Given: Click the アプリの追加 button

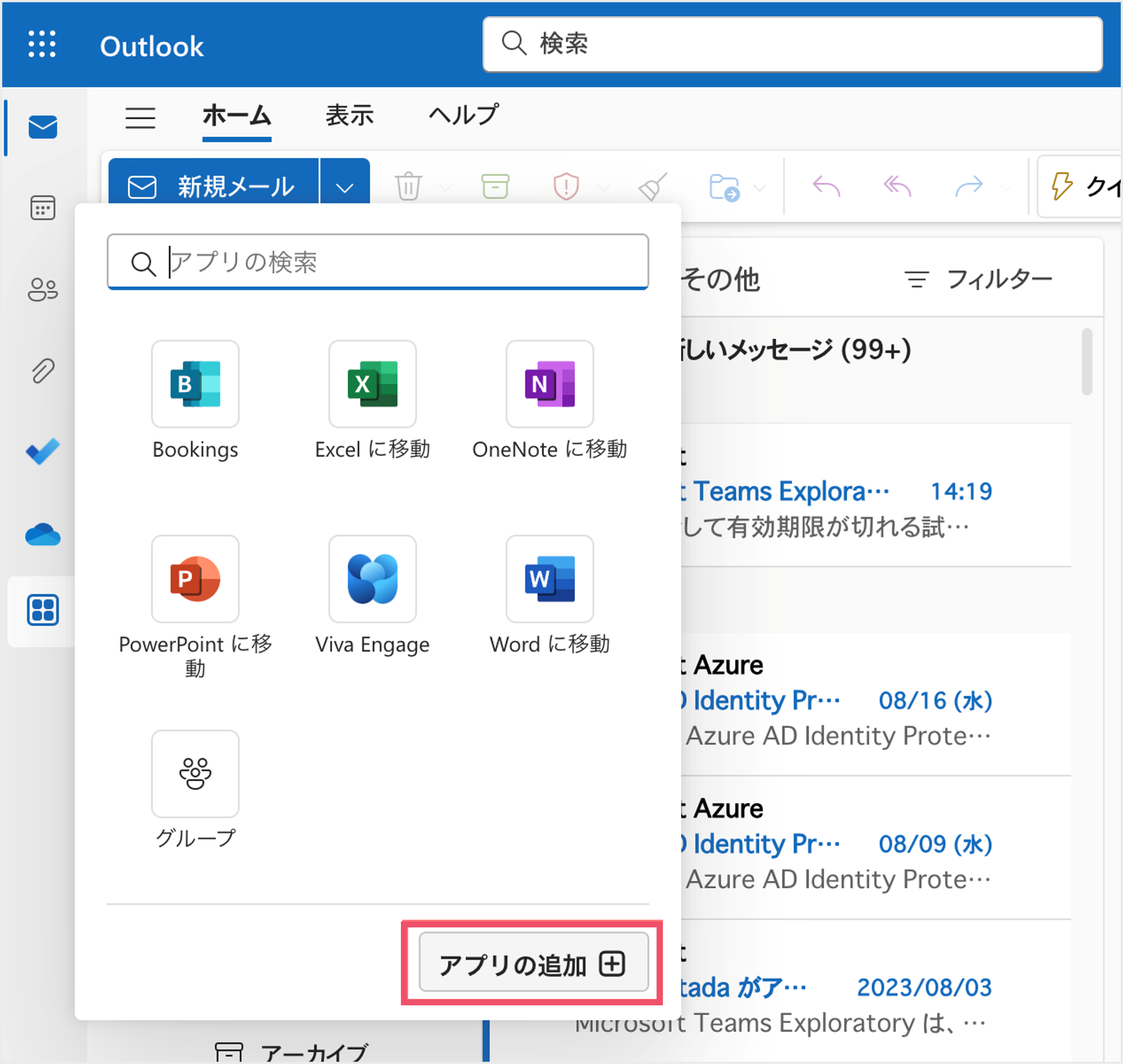Looking at the screenshot, I should (533, 963).
